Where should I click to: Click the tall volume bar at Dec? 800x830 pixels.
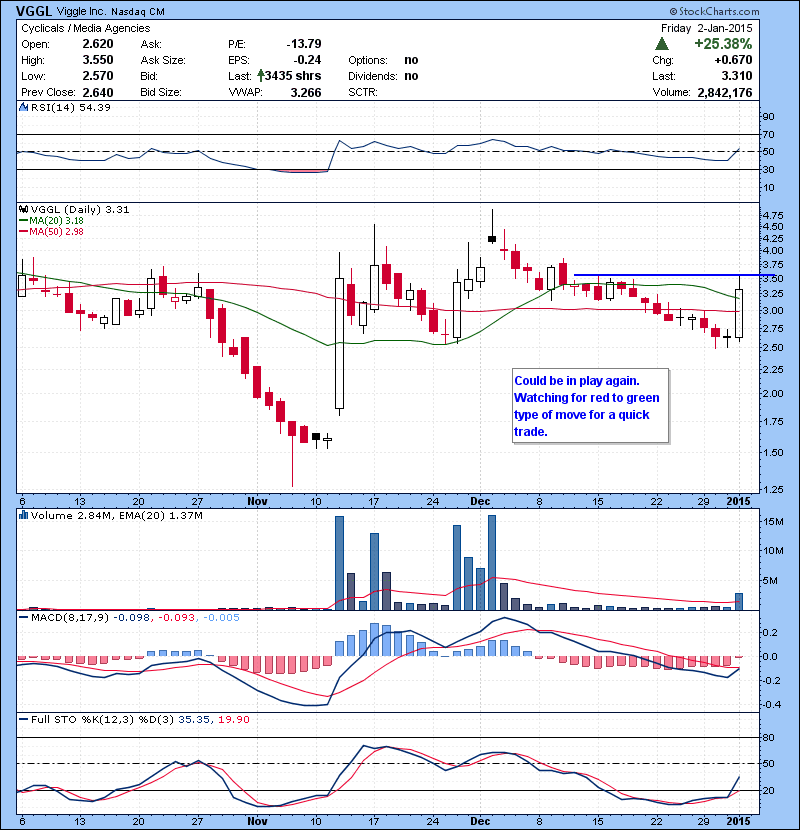point(492,562)
